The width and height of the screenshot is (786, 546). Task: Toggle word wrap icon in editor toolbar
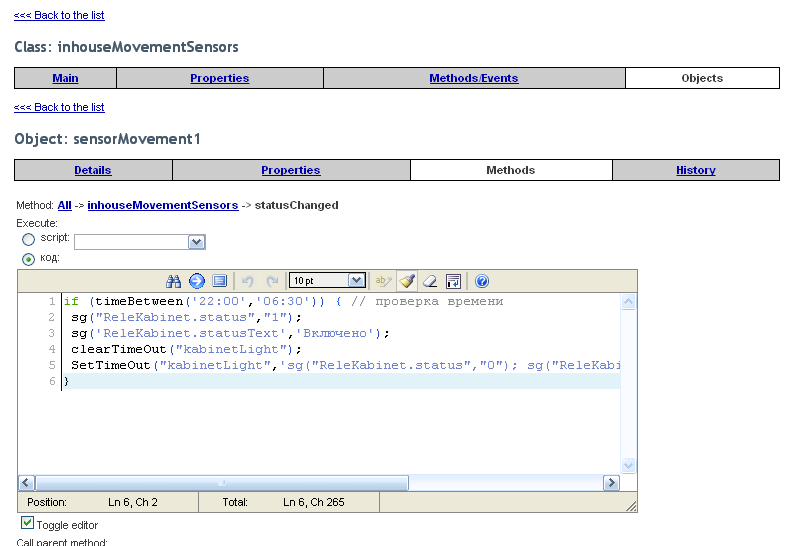coord(453,281)
